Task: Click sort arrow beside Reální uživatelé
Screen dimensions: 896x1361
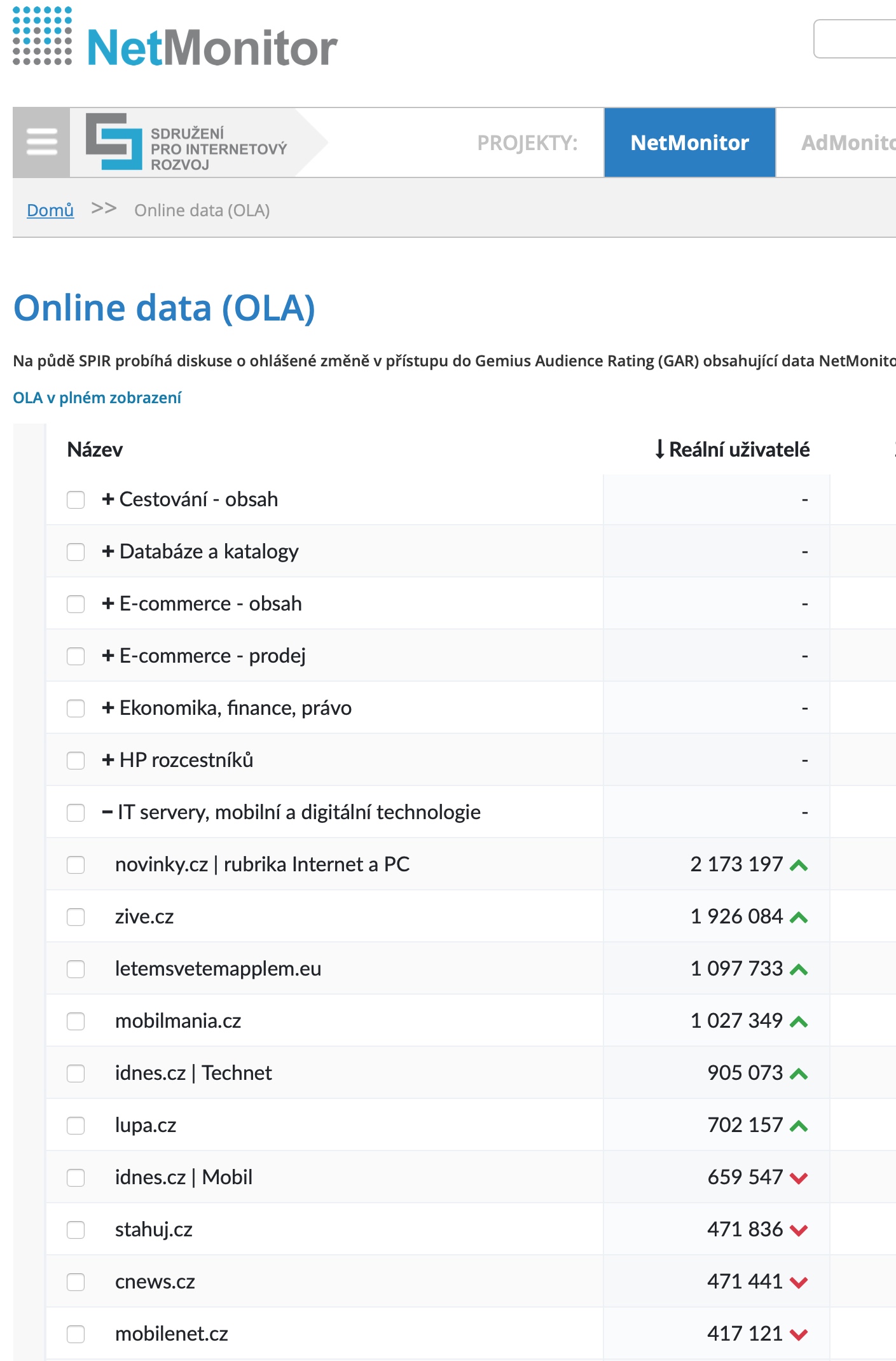Action: 659,449
